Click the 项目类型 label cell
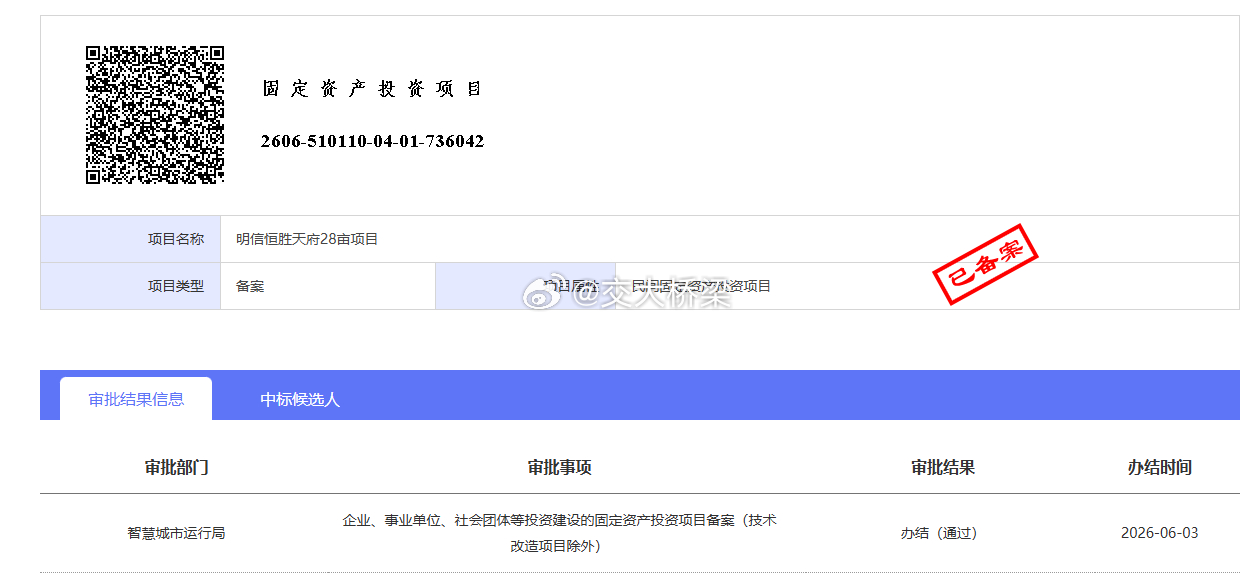The image size is (1257, 583). tap(130, 286)
